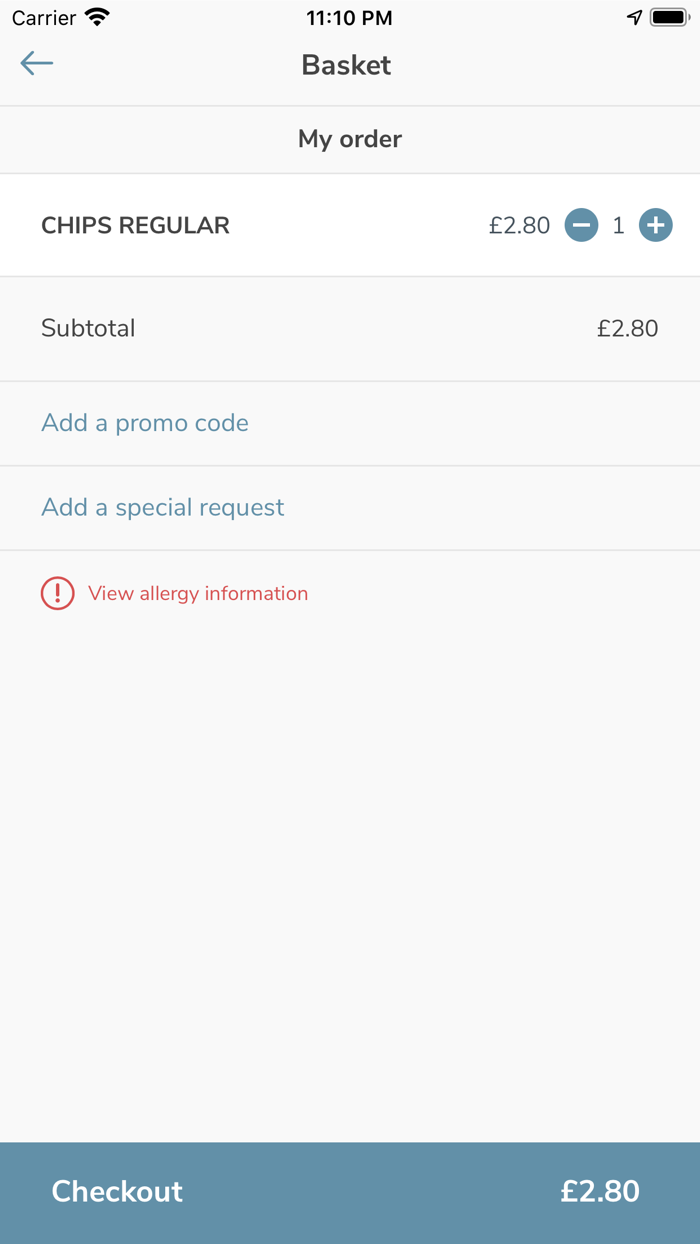The width and height of the screenshot is (700, 1244).
Task: Click the Chips Regular item price
Action: point(519,226)
